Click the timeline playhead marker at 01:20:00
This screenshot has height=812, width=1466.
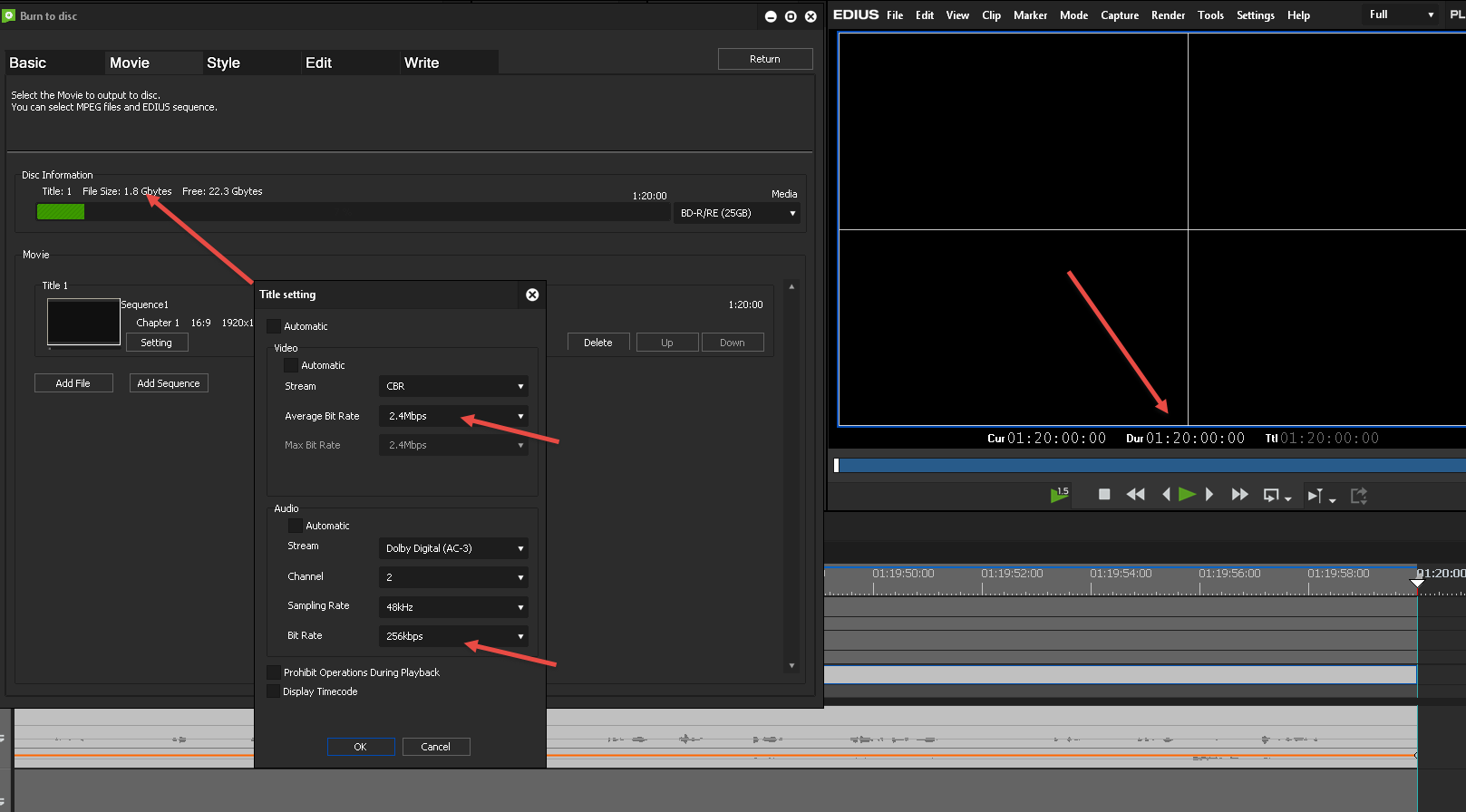pos(1417,583)
